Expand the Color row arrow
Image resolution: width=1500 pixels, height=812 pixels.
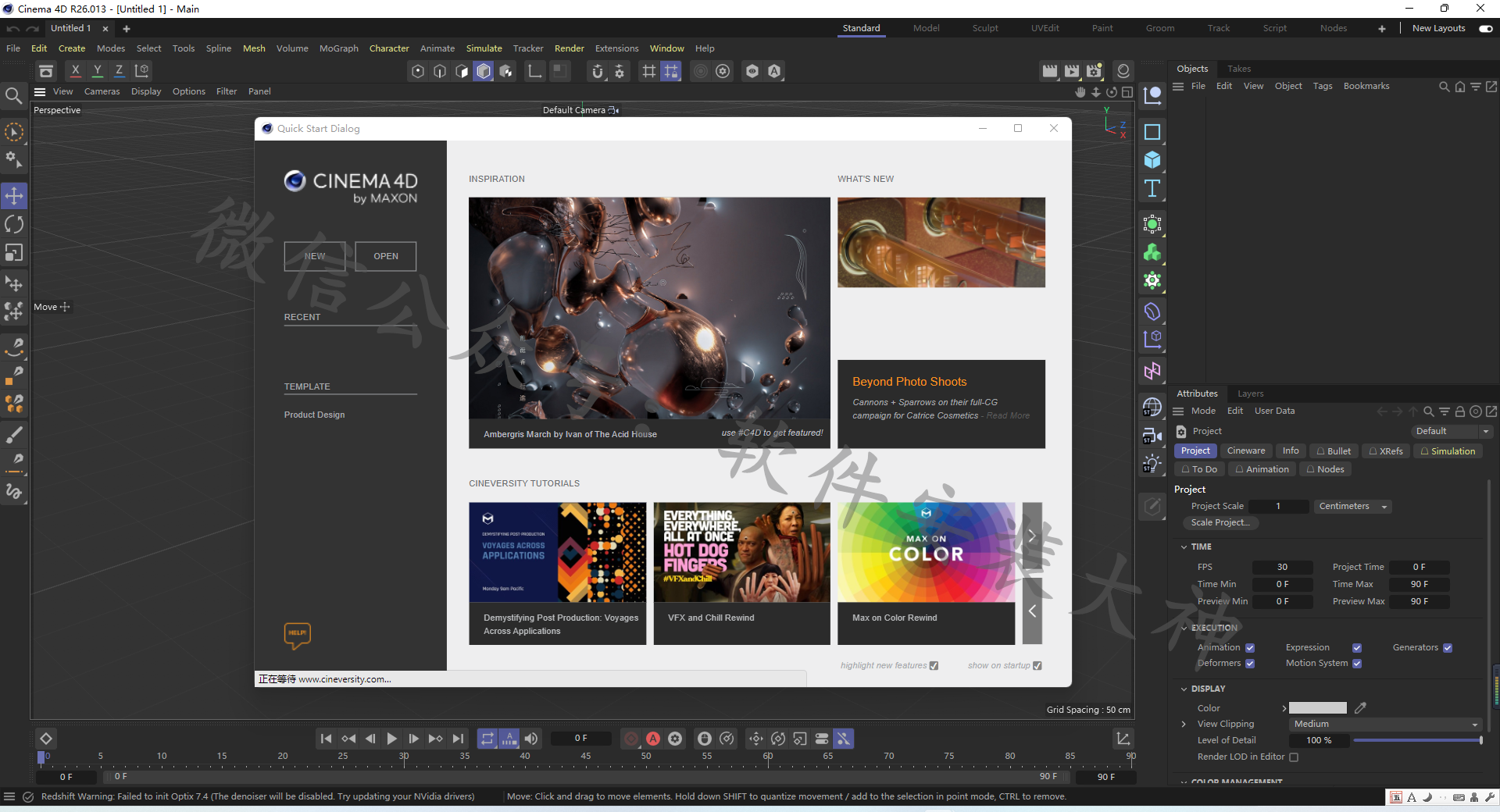coord(1284,708)
